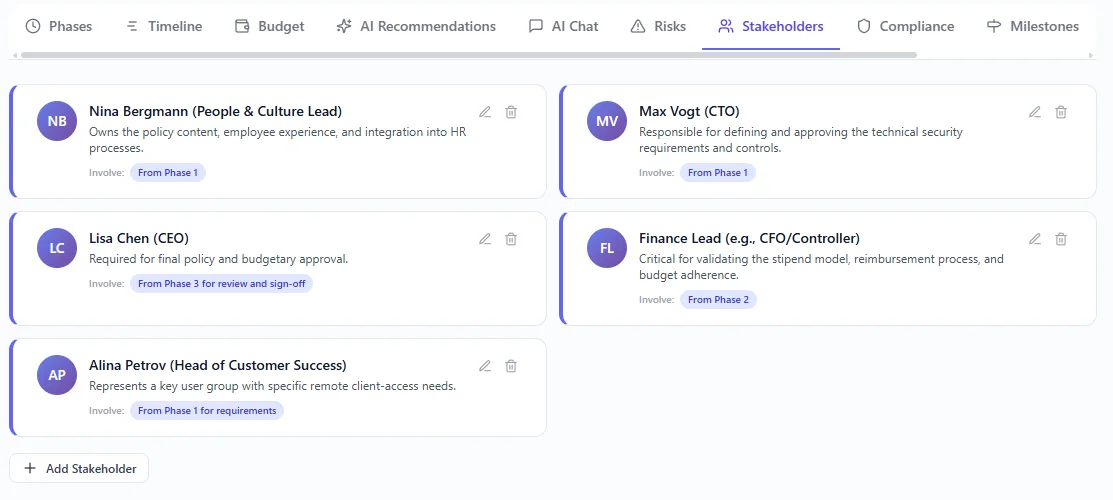
Task: View the AI Recommendations tab
Action: 416,26
